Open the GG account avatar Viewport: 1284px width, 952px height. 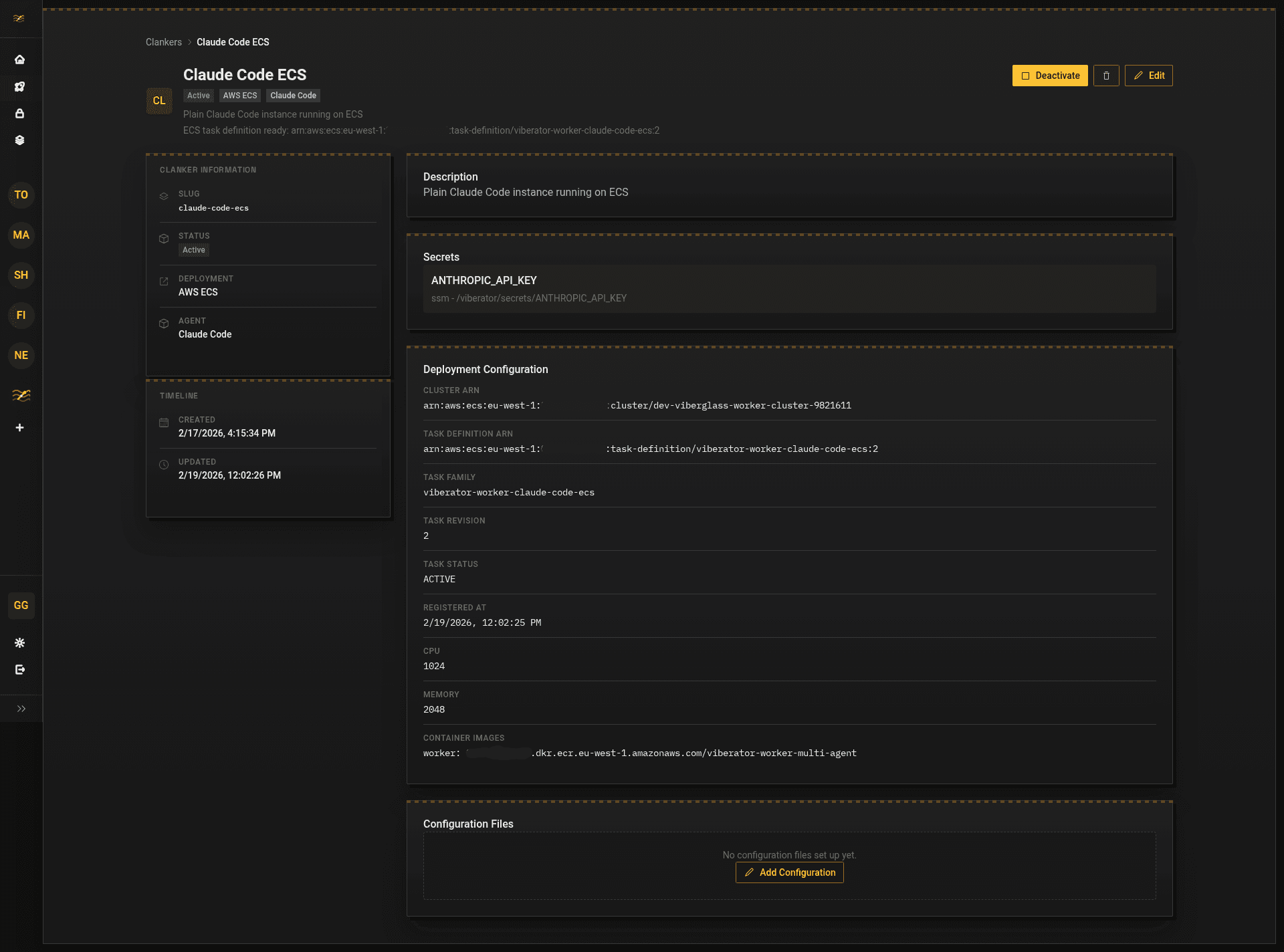21,605
